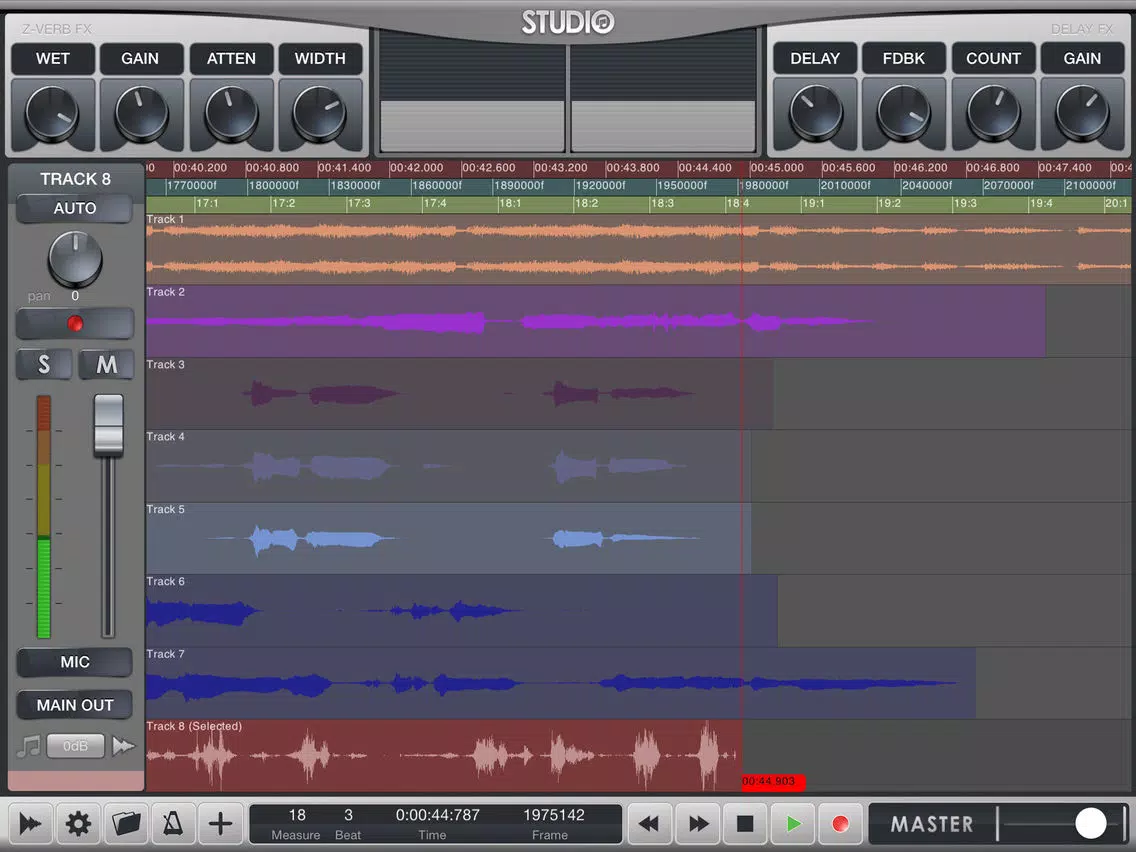Viewport: 1136px width, 852px height.
Task: Click the music note icon beside 0dB
Action: click(29, 746)
